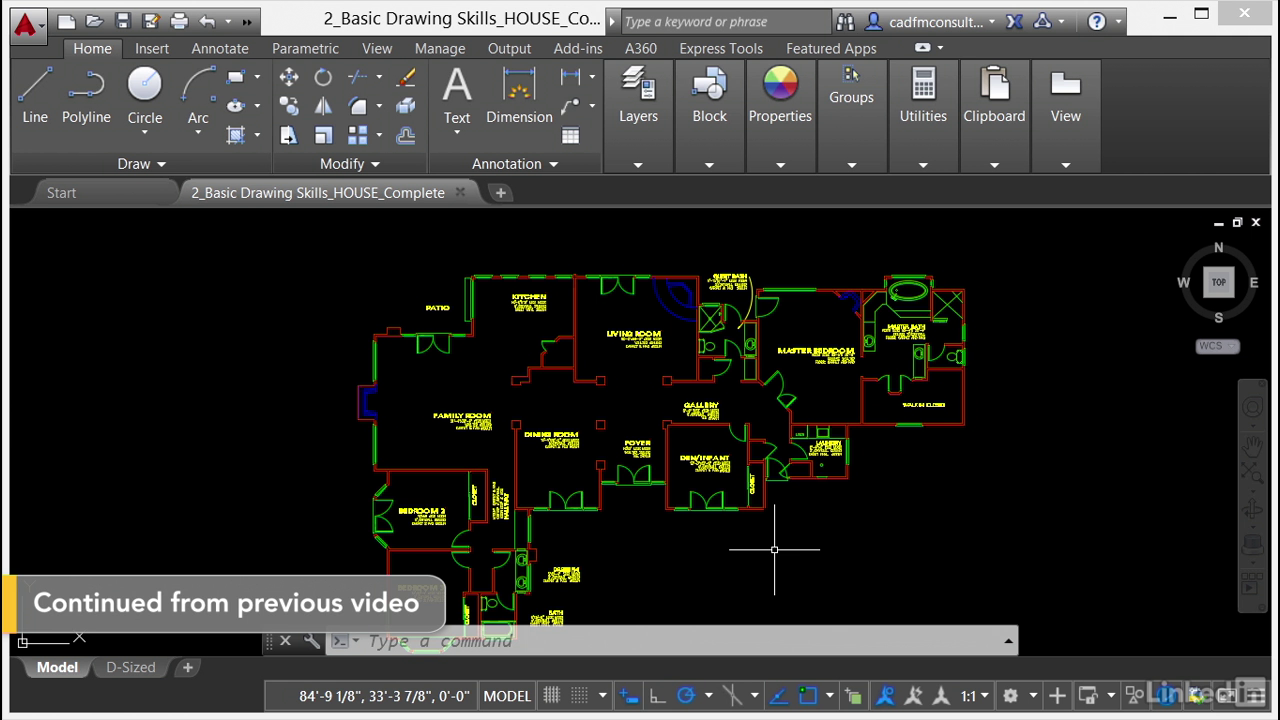Insert a Table from Annotation panel

pyautogui.click(x=570, y=135)
